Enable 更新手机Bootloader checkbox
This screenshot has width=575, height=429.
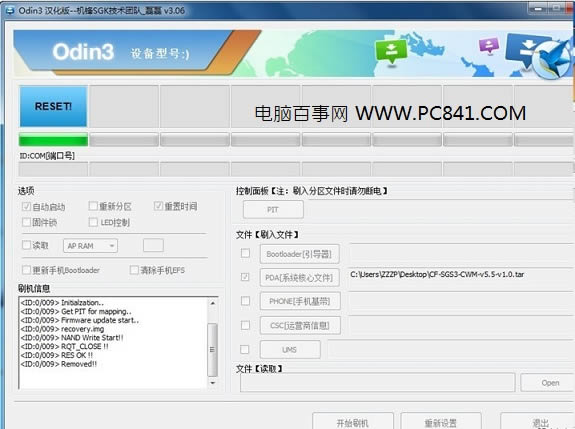tap(26, 270)
